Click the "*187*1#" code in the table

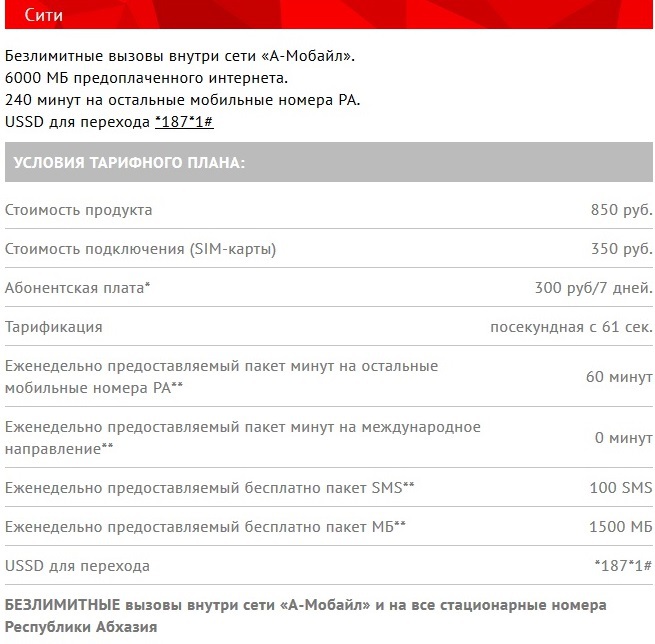[x=623, y=566]
